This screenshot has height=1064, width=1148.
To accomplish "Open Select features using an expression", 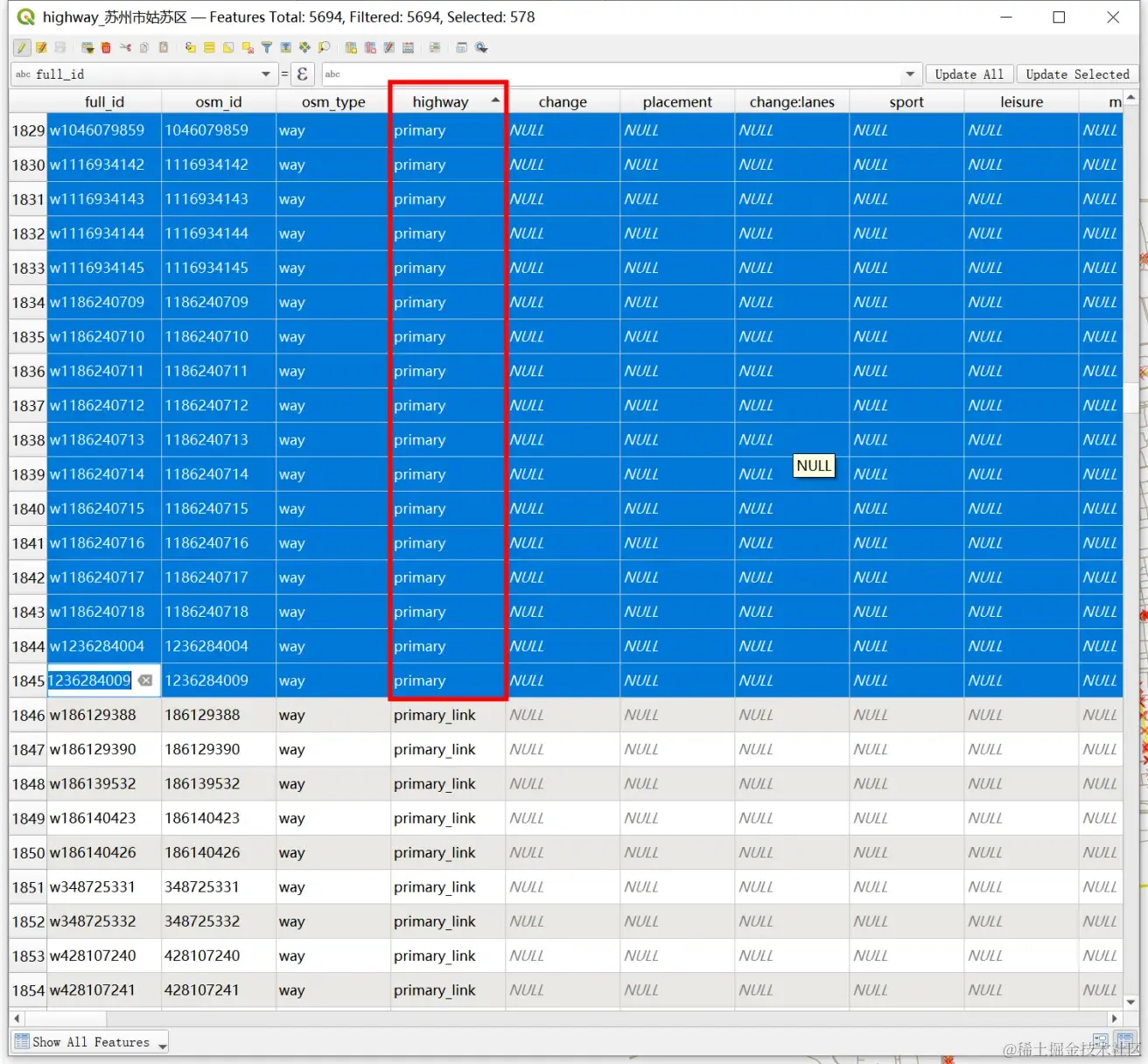I will click(190, 47).
